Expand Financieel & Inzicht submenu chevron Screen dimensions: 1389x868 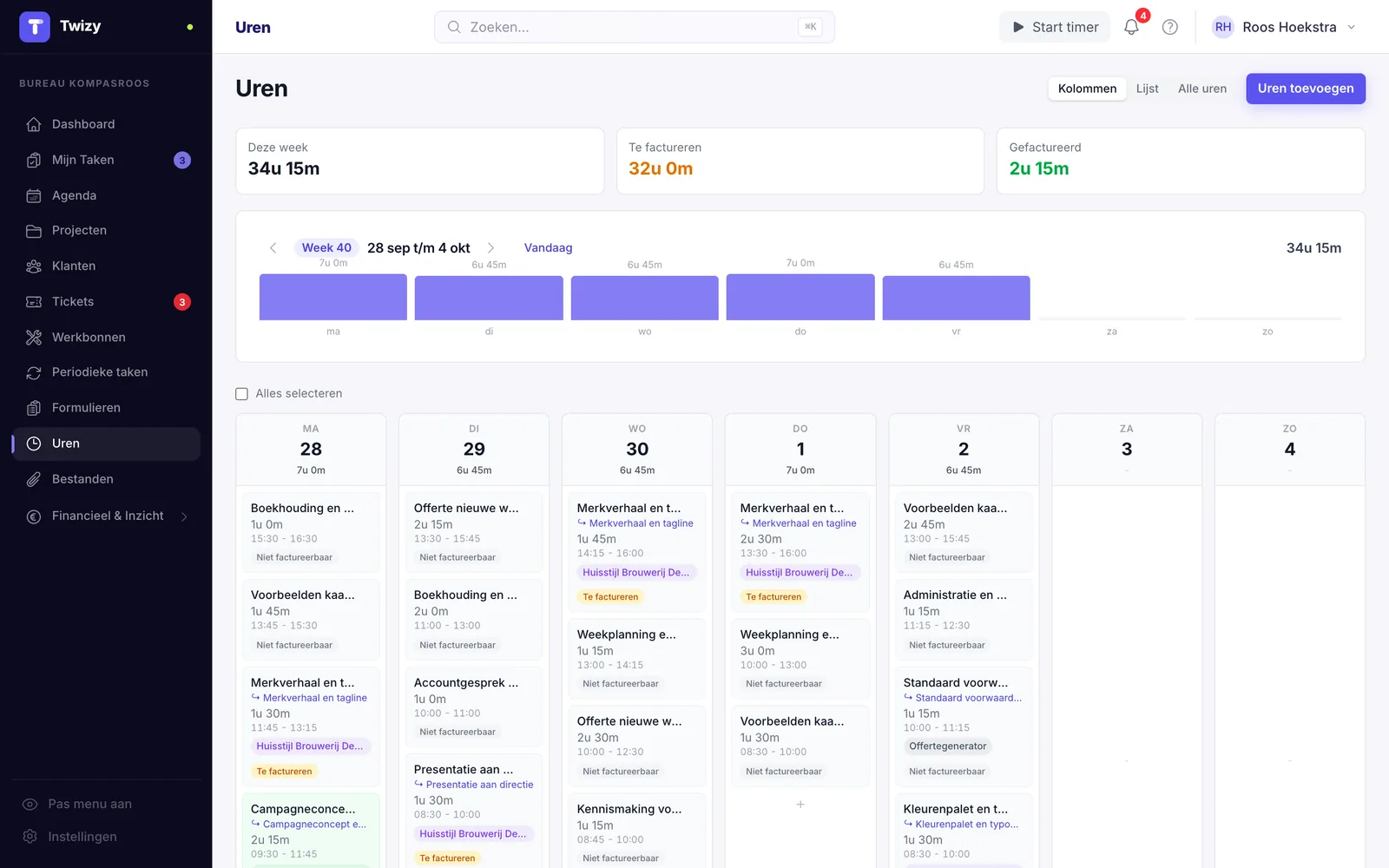point(184,516)
